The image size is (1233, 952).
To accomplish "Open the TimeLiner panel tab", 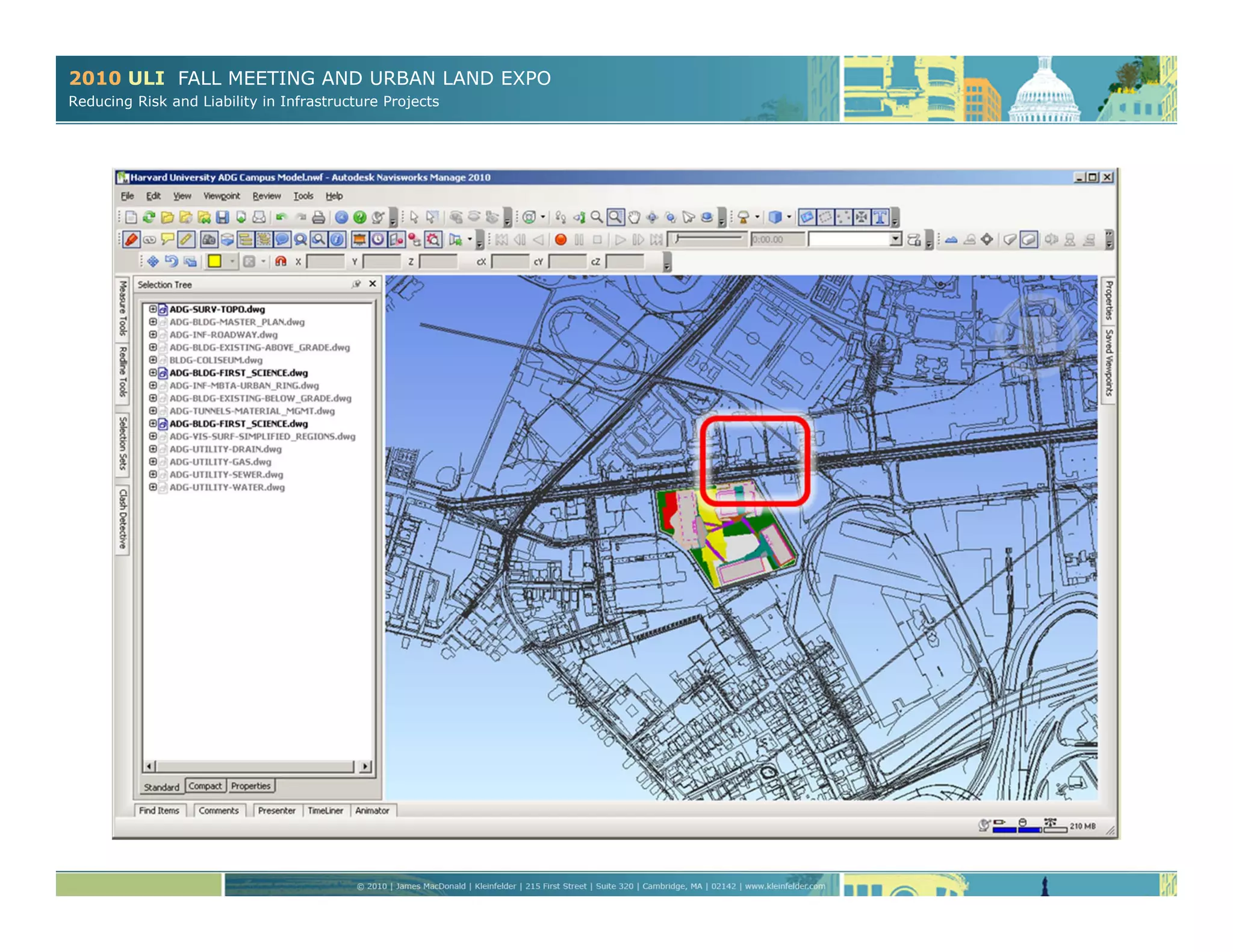I will (325, 811).
